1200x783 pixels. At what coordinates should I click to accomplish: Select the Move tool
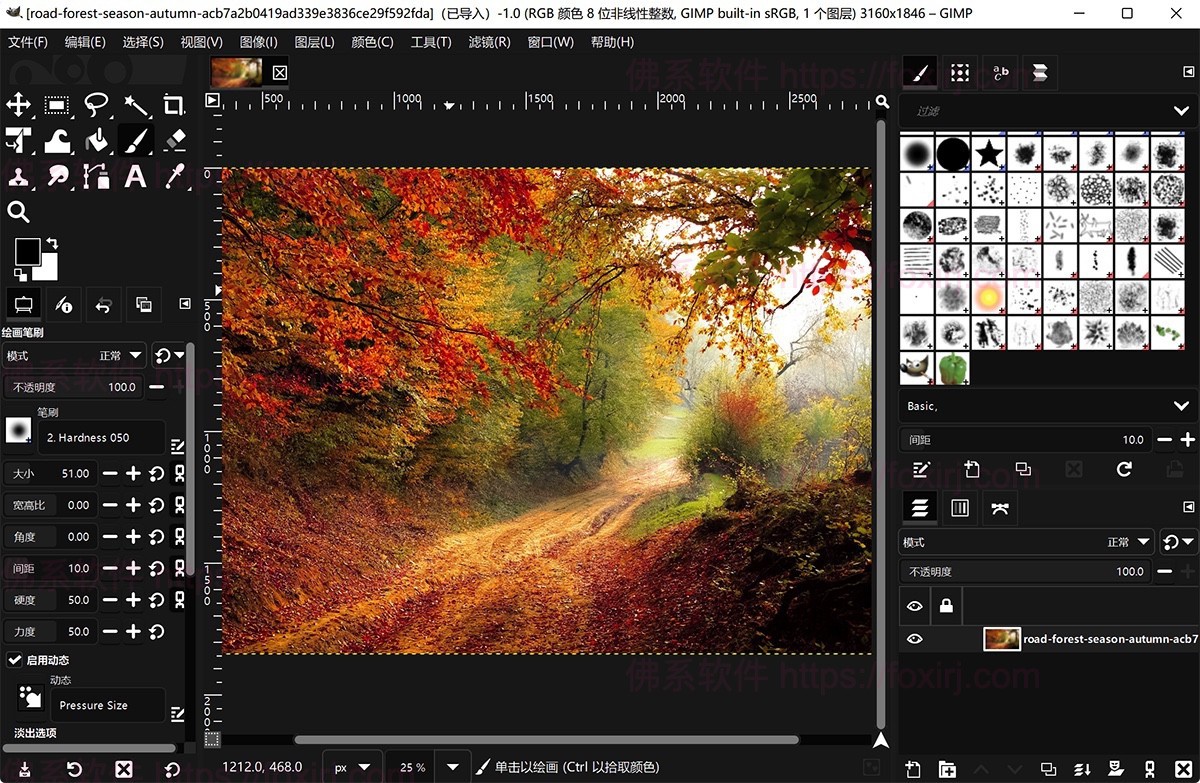tap(20, 105)
